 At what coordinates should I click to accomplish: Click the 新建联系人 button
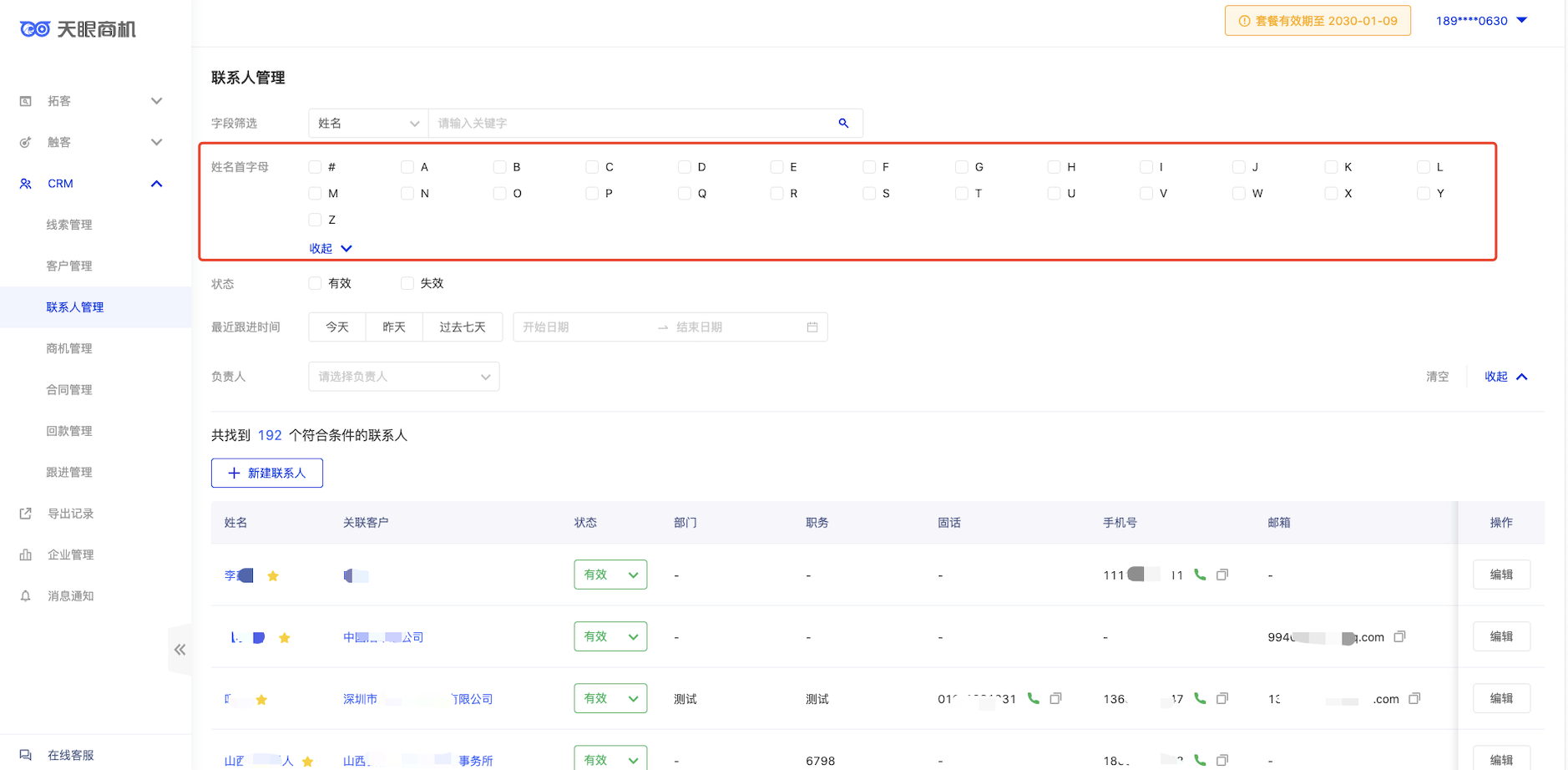(267, 473)
